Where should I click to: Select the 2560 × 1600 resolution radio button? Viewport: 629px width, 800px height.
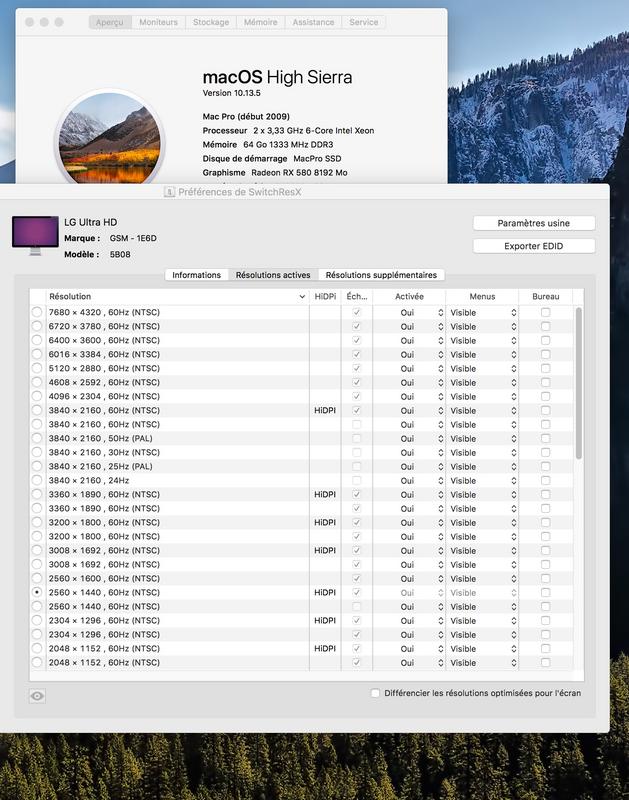click(x=37, y=578)
